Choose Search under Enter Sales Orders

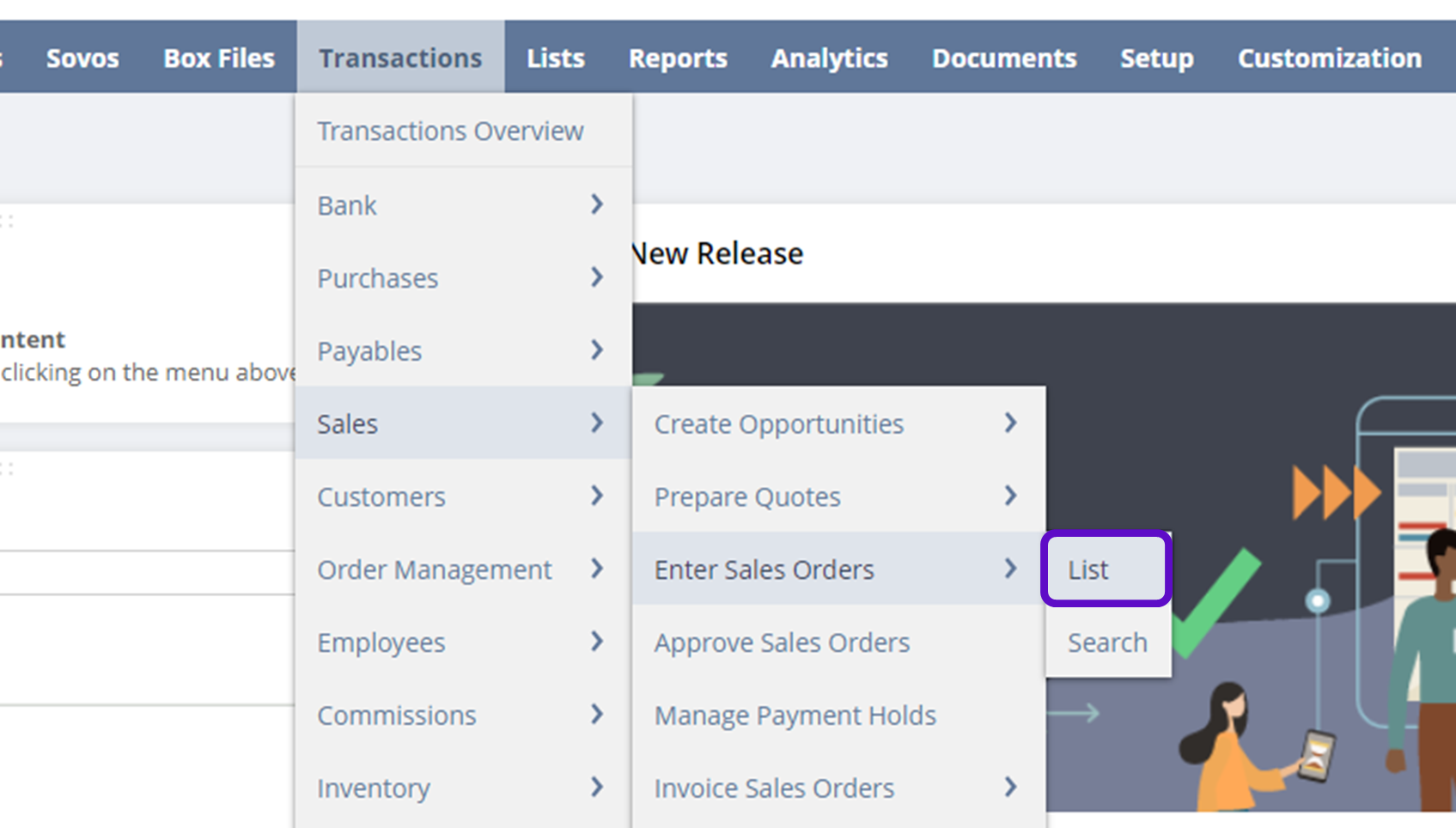1107,643
